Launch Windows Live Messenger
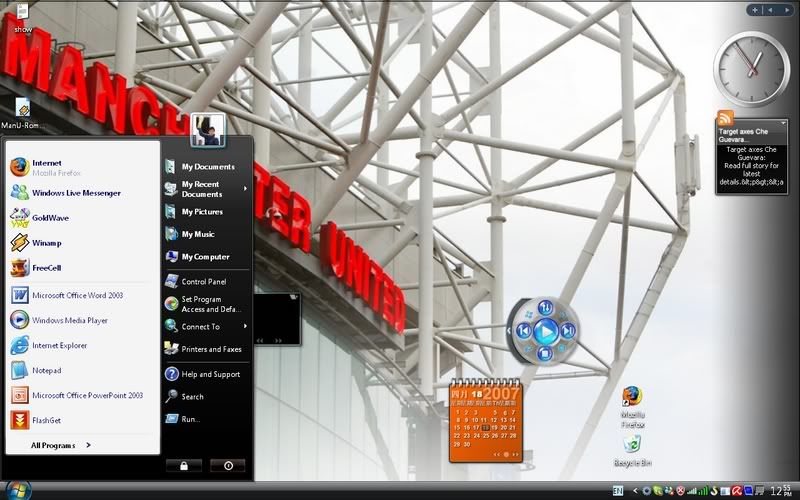The image size is (800, 500). tap(75, 193)
